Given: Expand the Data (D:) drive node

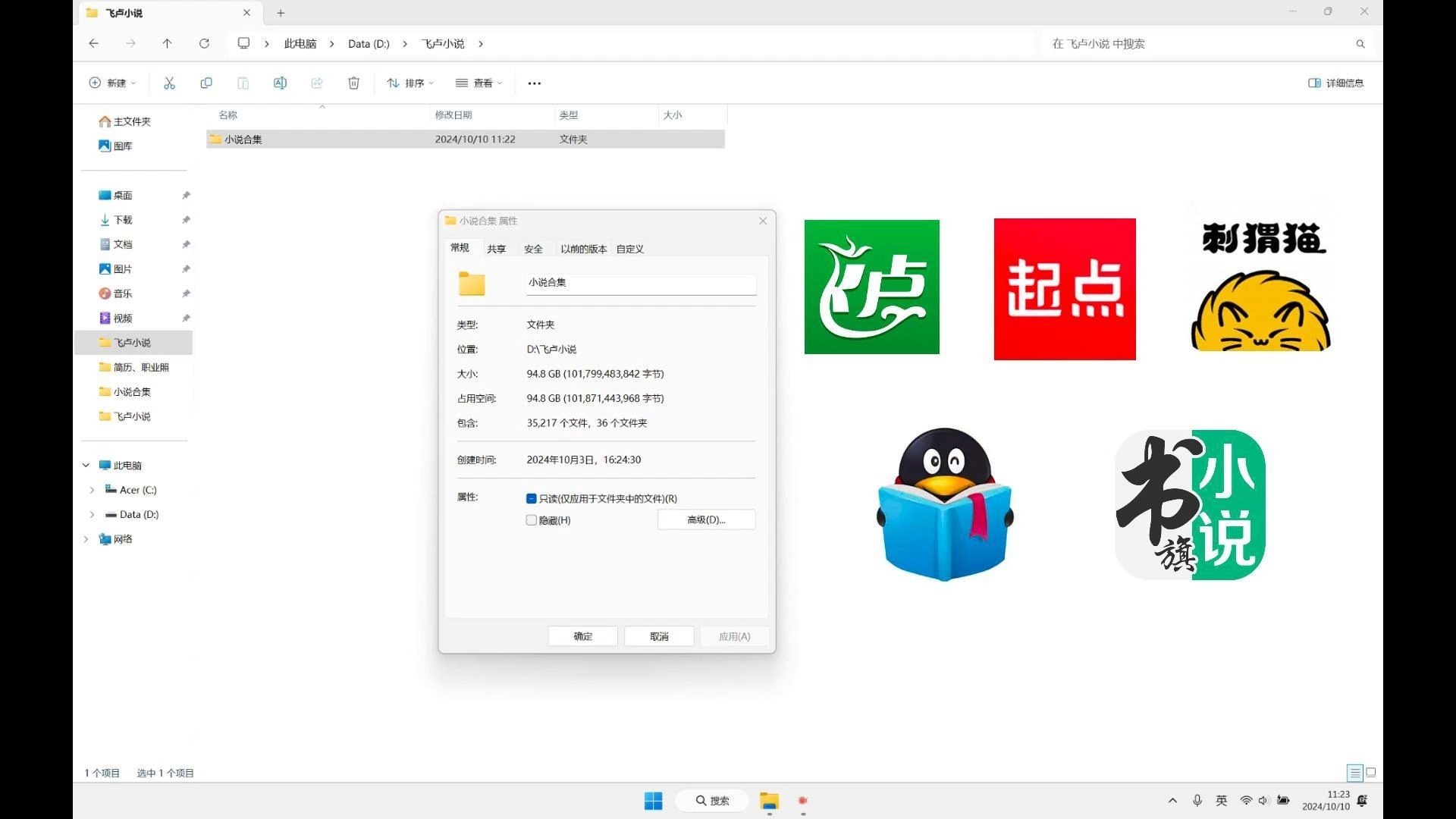Looking at the screenshot, I should click(93, 515).
